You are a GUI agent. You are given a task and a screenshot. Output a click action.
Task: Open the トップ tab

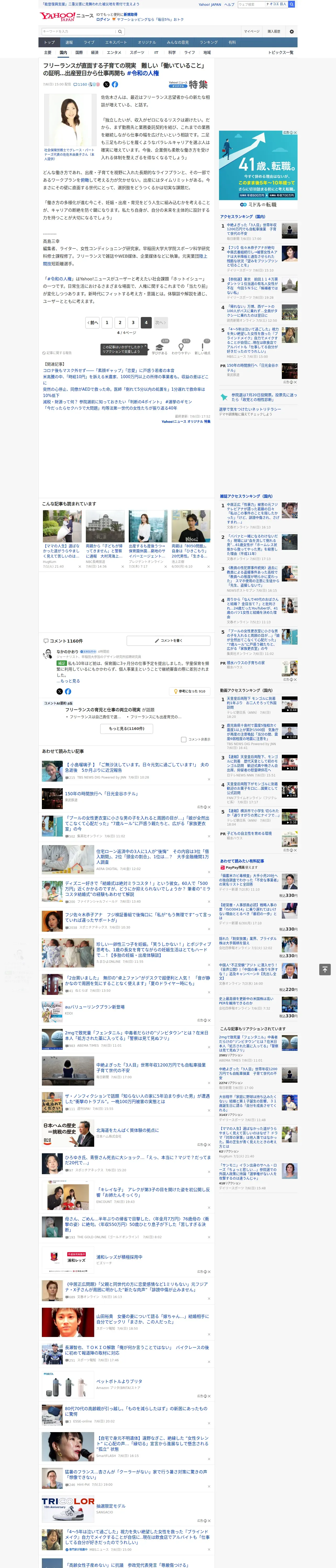pos(49,43)
